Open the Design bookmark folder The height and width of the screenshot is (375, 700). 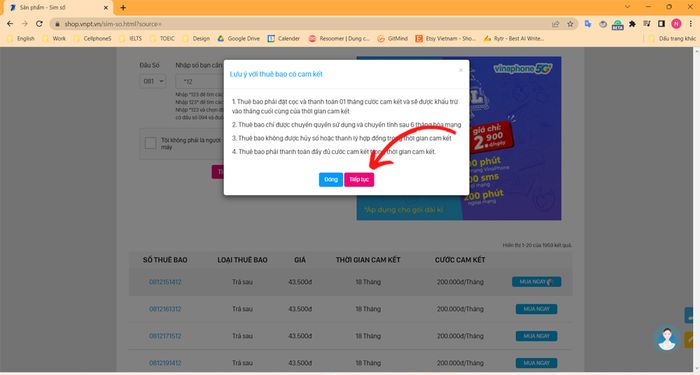click(x=196, y=39)
